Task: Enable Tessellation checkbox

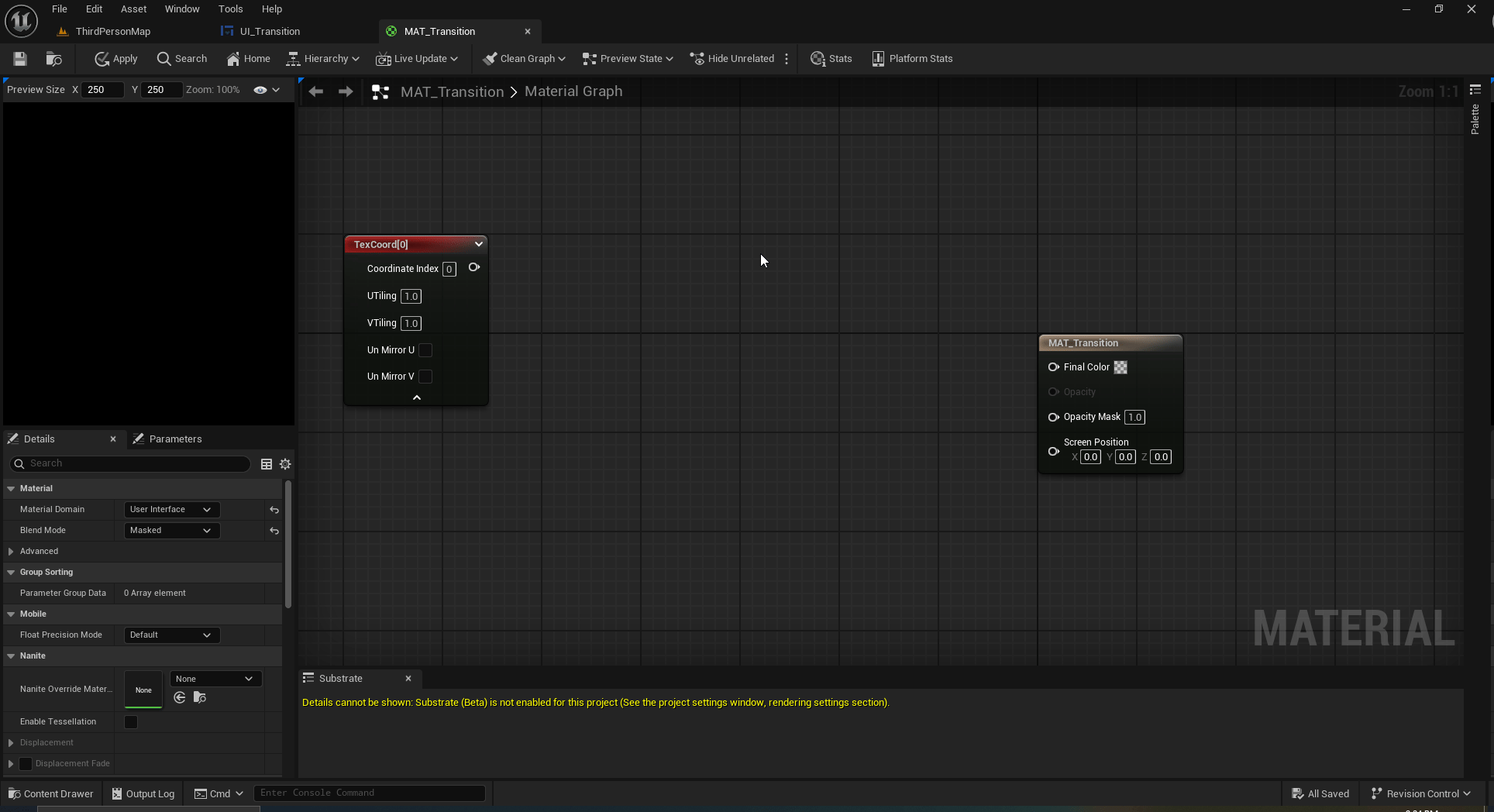Action: click(131, 722)
